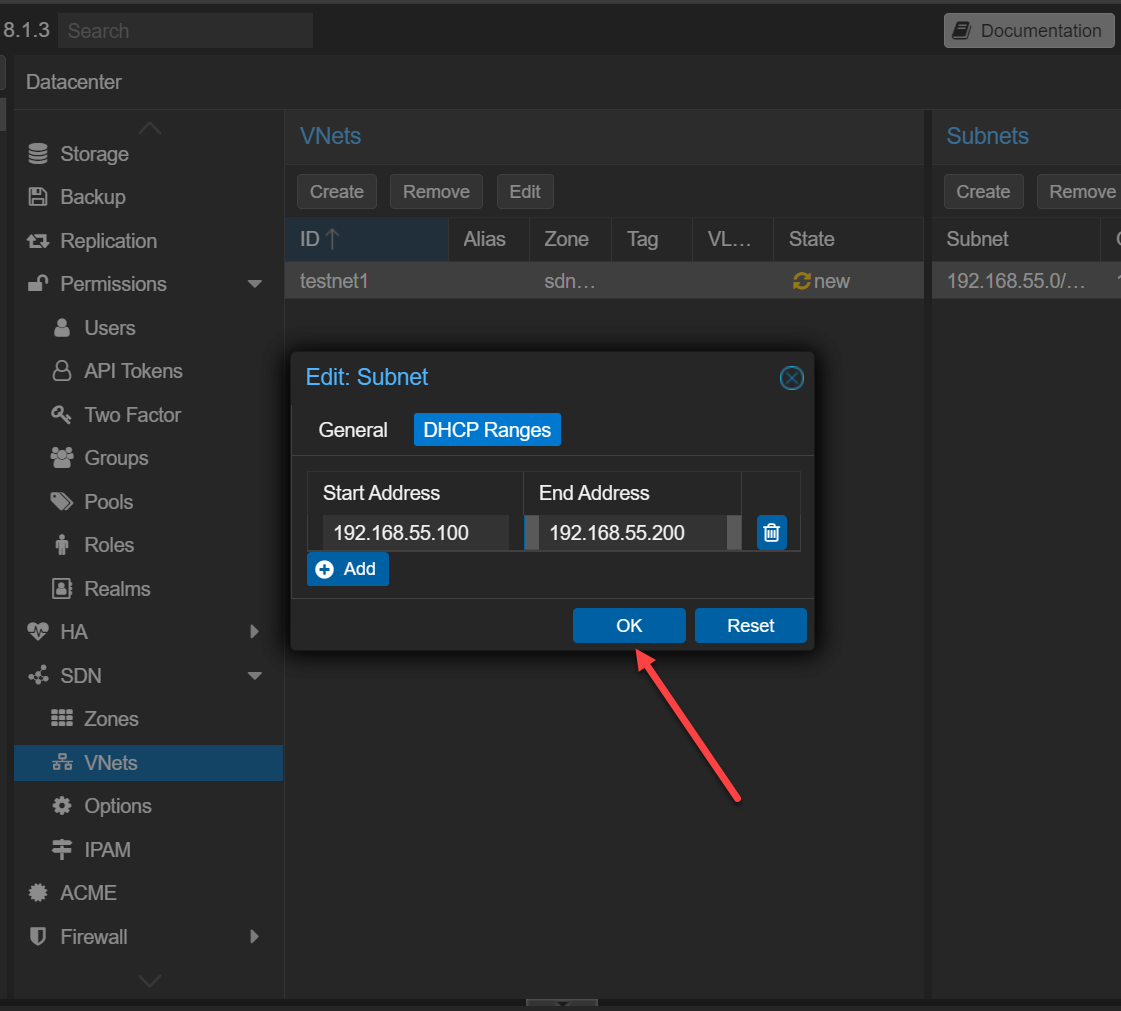Collapse the Permissions tree section

(254, 285)
